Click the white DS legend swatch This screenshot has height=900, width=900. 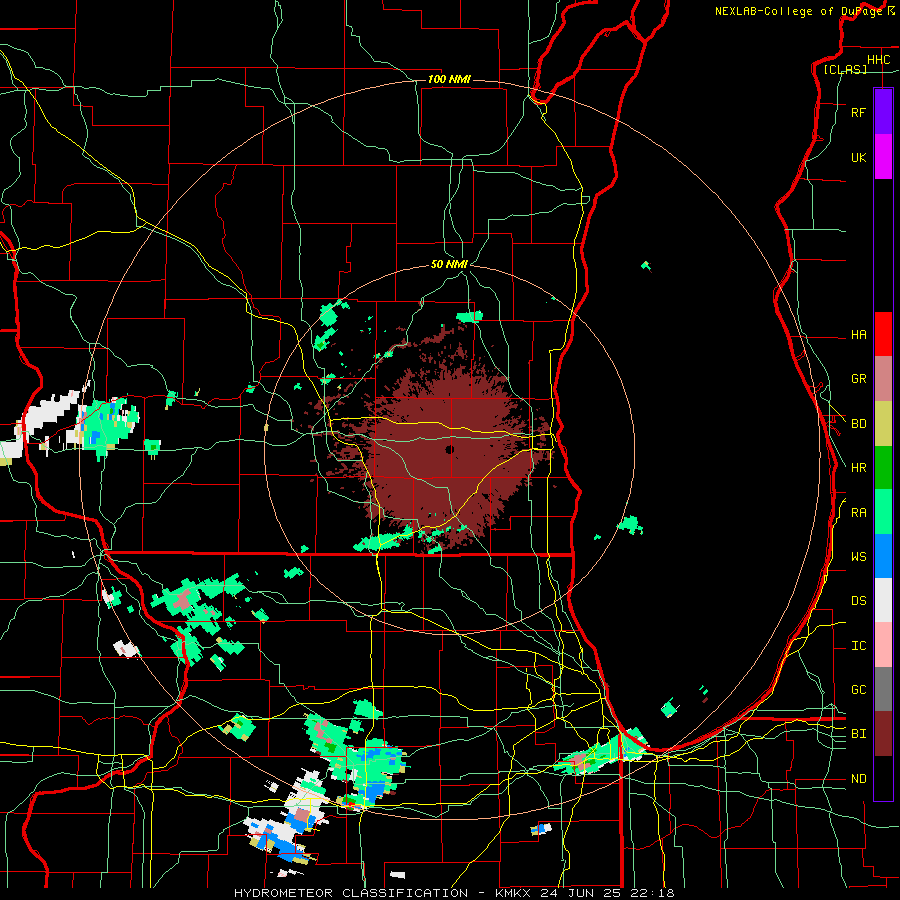pos(883,600)
